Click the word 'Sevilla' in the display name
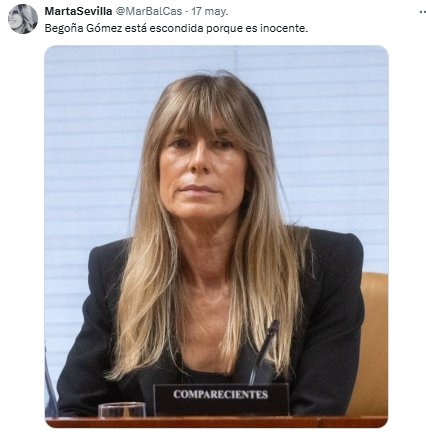 point(96,11)
